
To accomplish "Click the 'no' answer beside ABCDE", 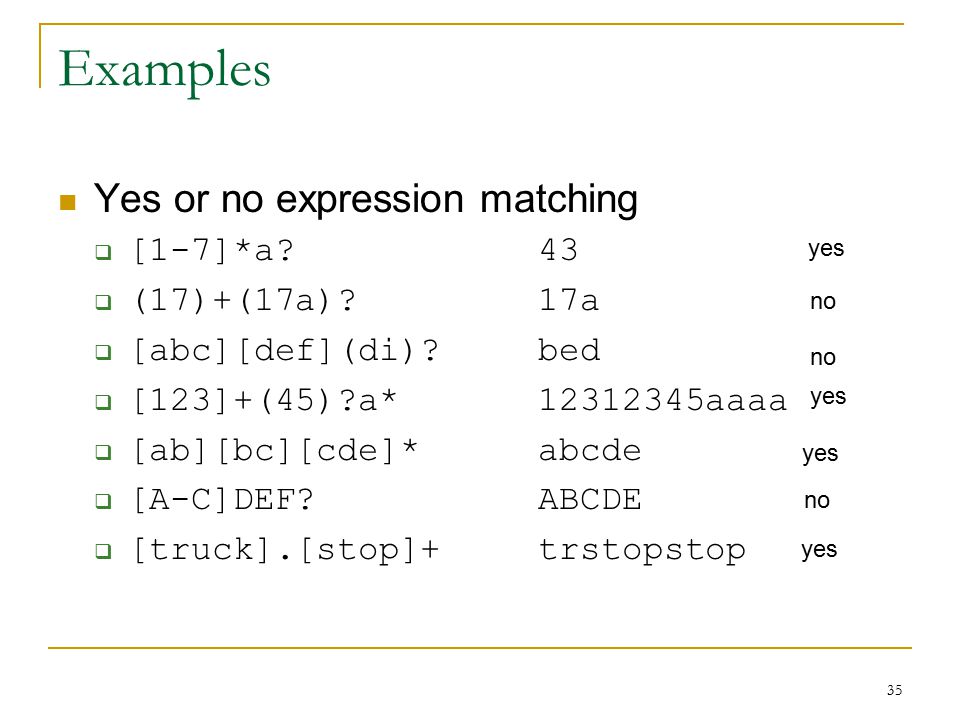I will (x=817, y=501).
